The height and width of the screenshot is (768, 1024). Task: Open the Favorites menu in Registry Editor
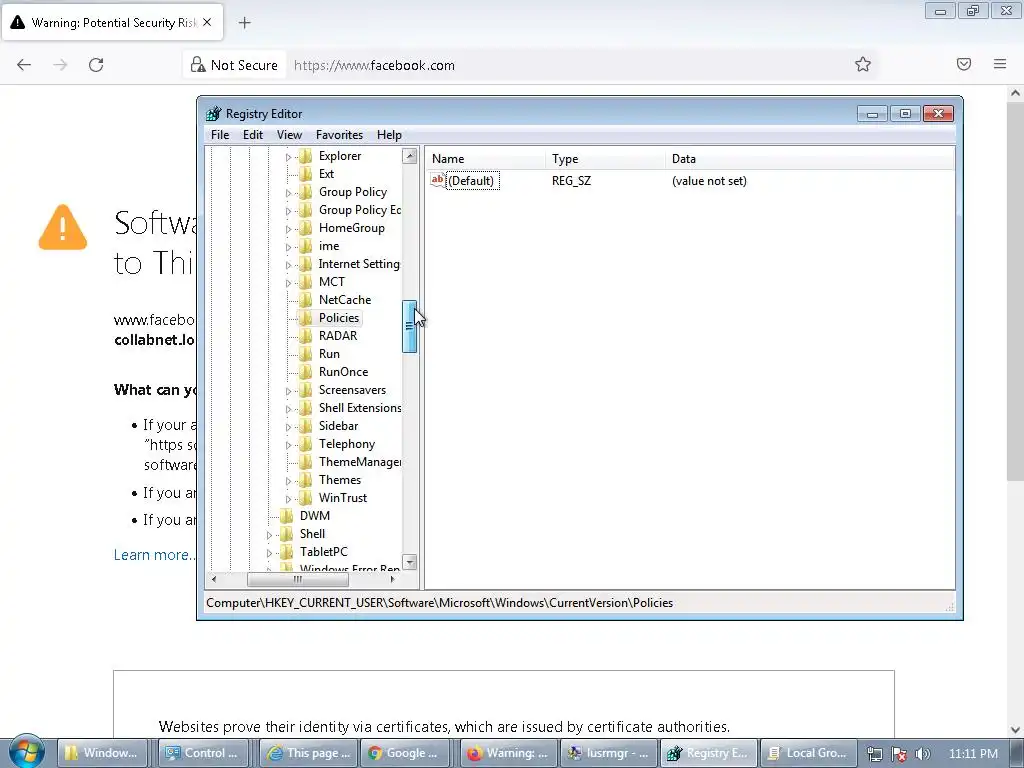coord(339,135)
